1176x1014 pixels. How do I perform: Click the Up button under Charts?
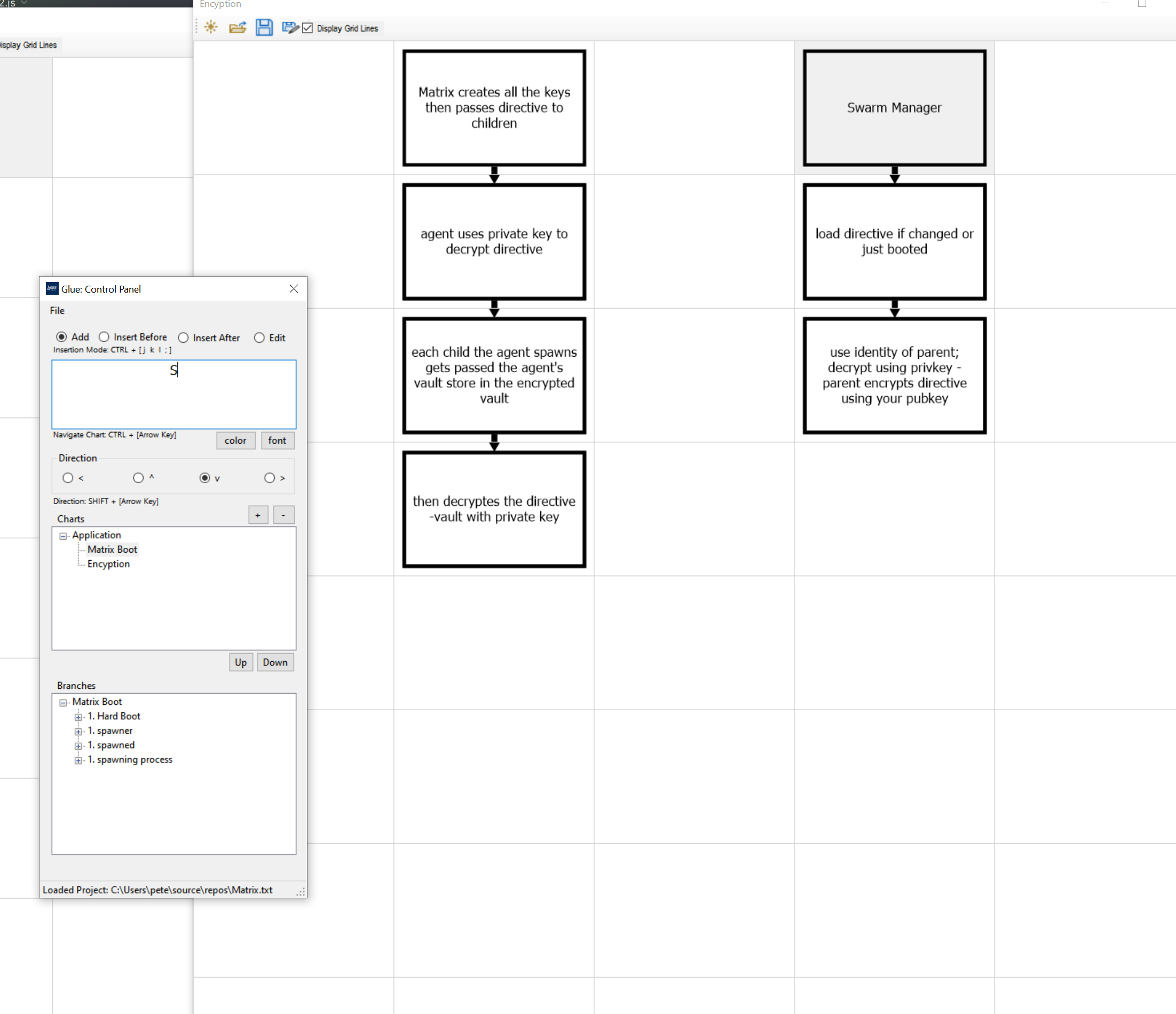pos(241,662)
